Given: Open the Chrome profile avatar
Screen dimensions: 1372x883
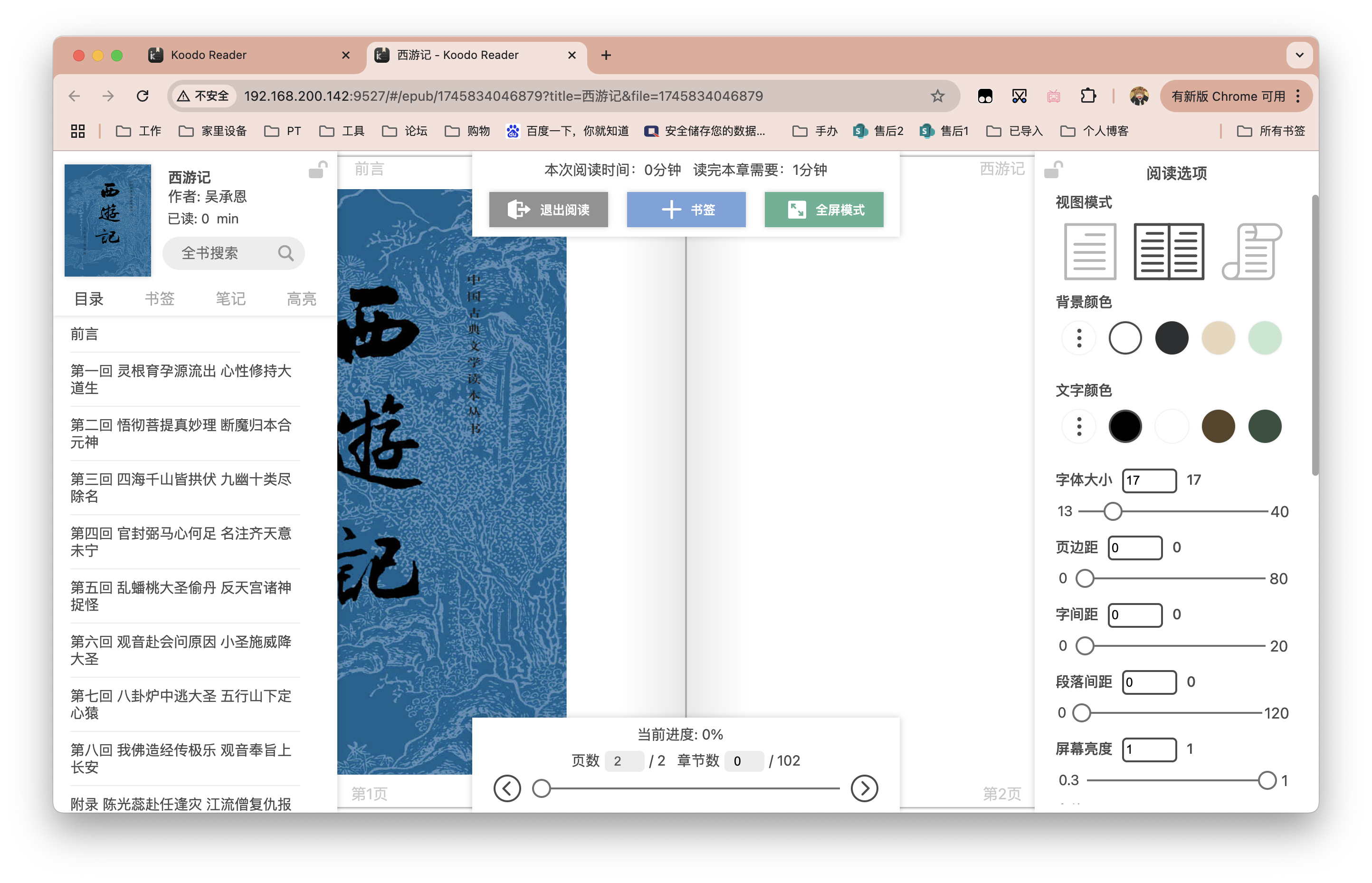Looking at the screenshot, I should [1138, 96].
